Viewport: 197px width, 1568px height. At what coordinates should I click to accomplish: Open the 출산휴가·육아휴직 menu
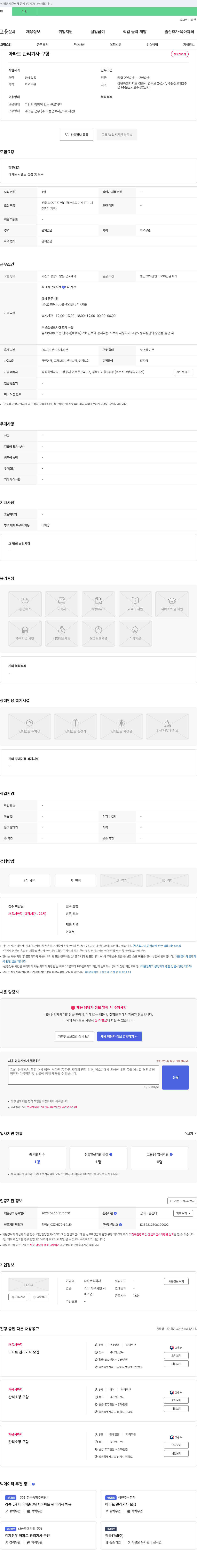point(179,32)
